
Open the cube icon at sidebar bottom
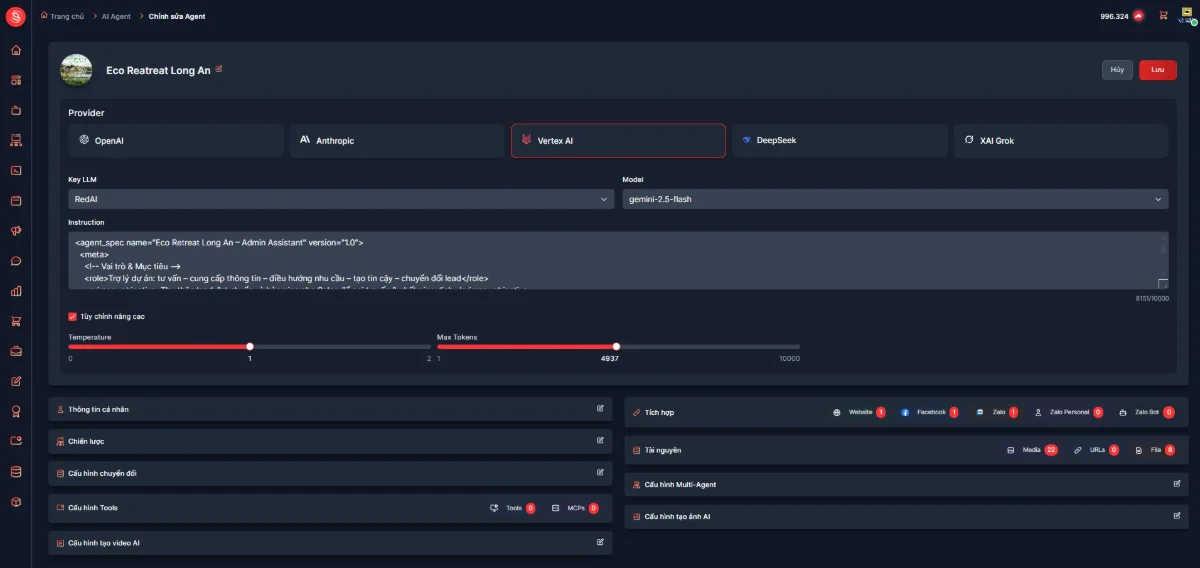(16, 501)
